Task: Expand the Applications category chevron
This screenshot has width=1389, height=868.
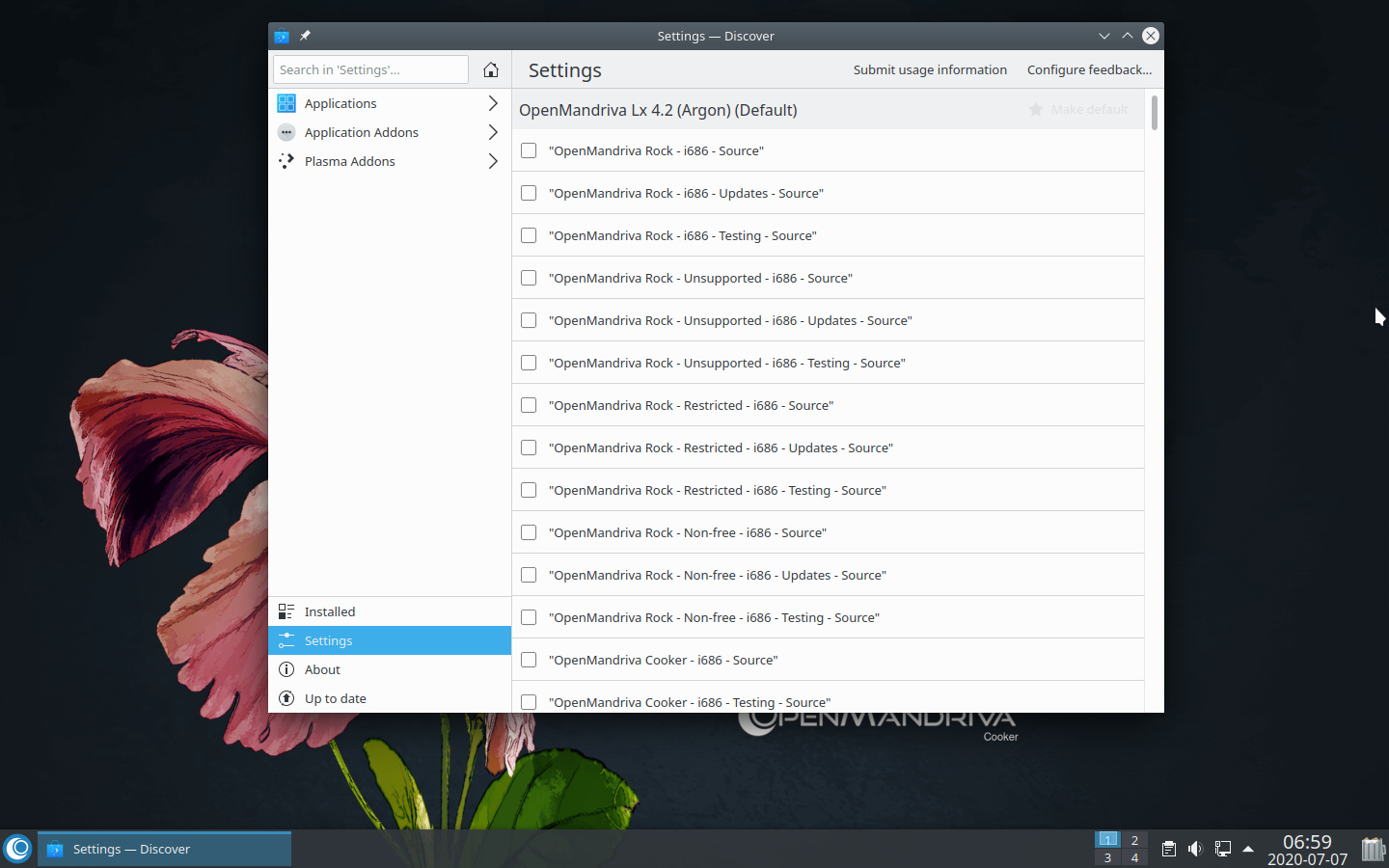Action: click(493, 103)
